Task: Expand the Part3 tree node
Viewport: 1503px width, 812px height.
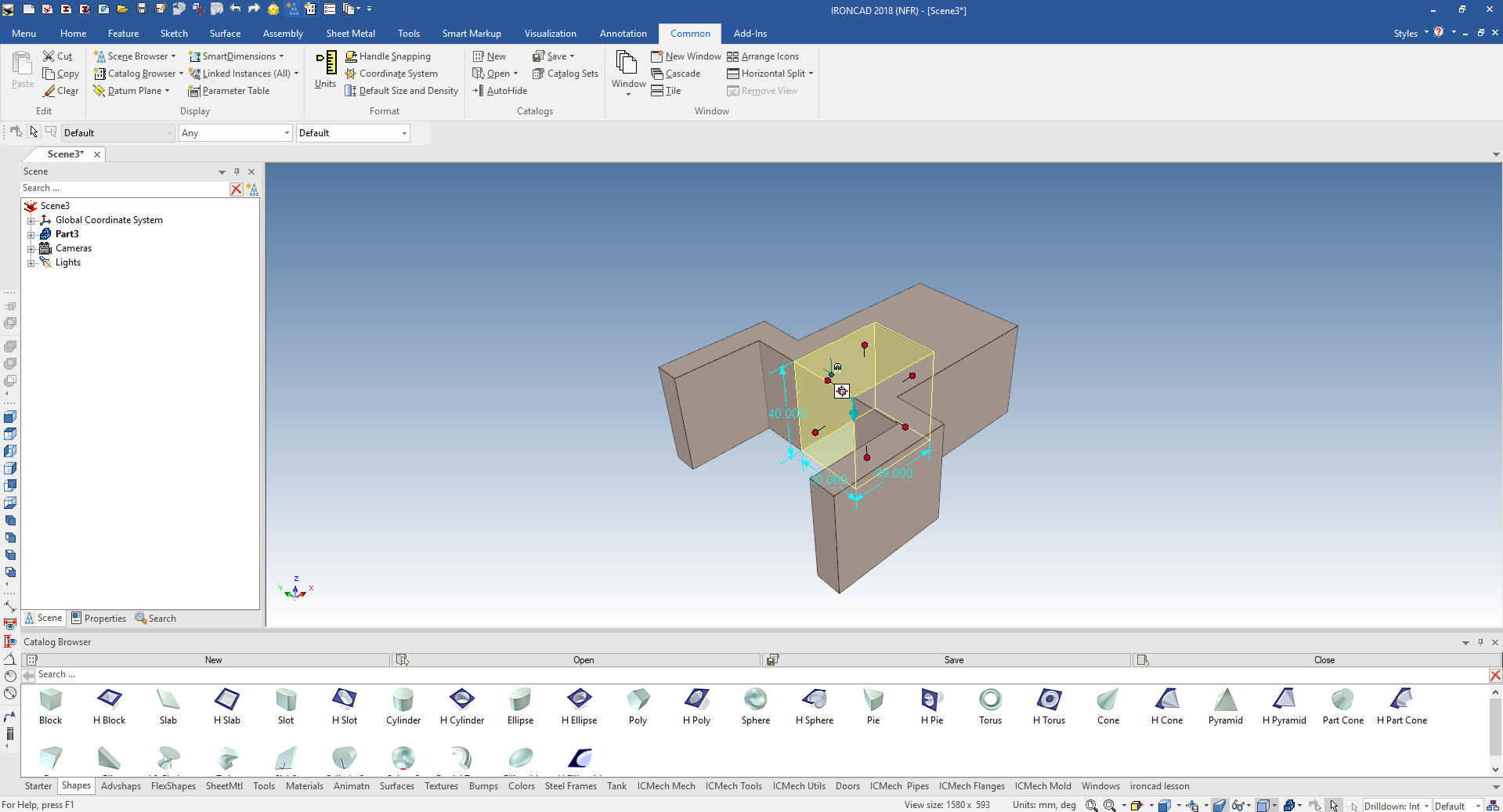Action: tap(31, 234)
